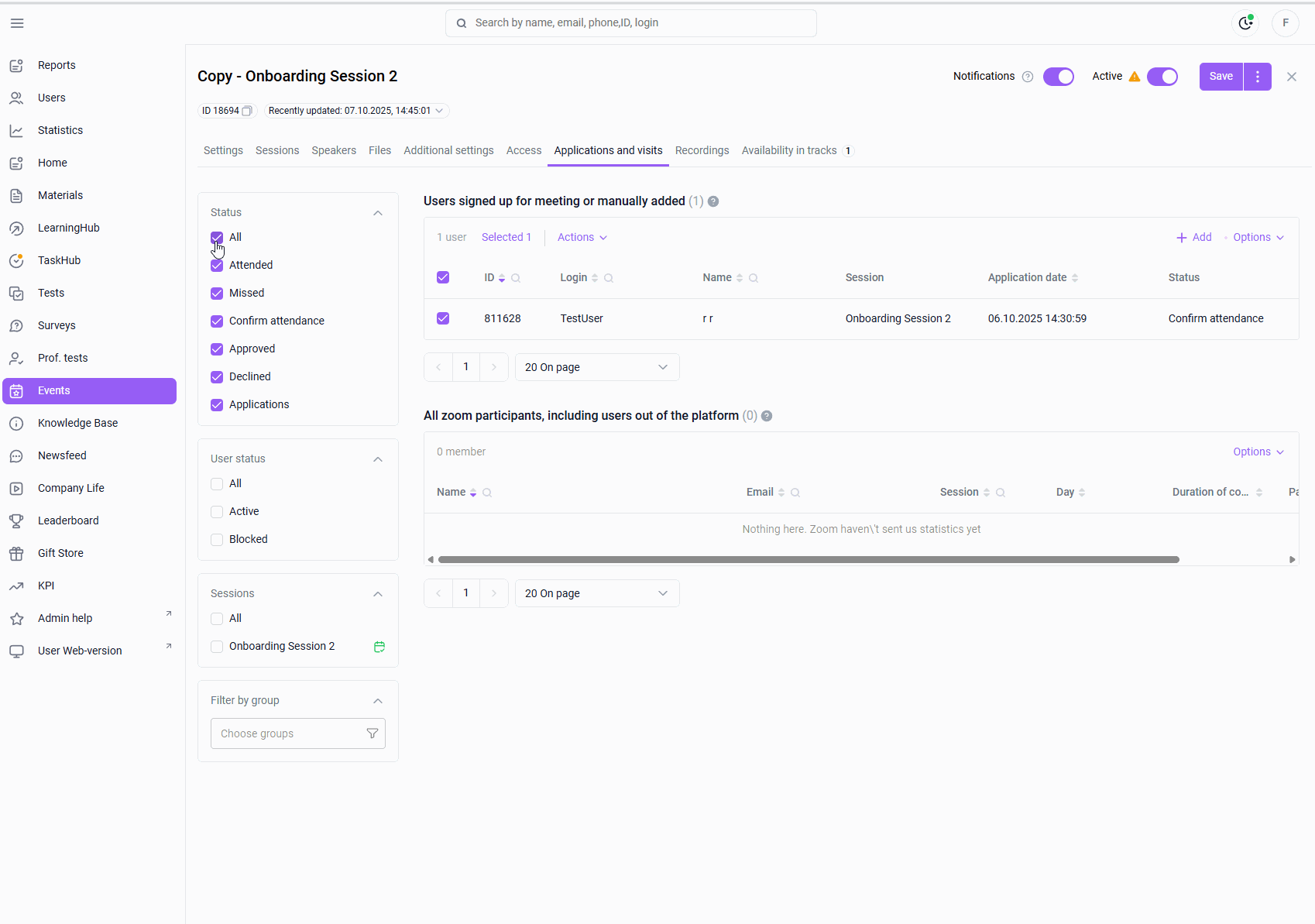1315x924 pixels.
Task: Open the three-dot menu beside Save
Action: pyautogui.click(x=1258, y=77)
